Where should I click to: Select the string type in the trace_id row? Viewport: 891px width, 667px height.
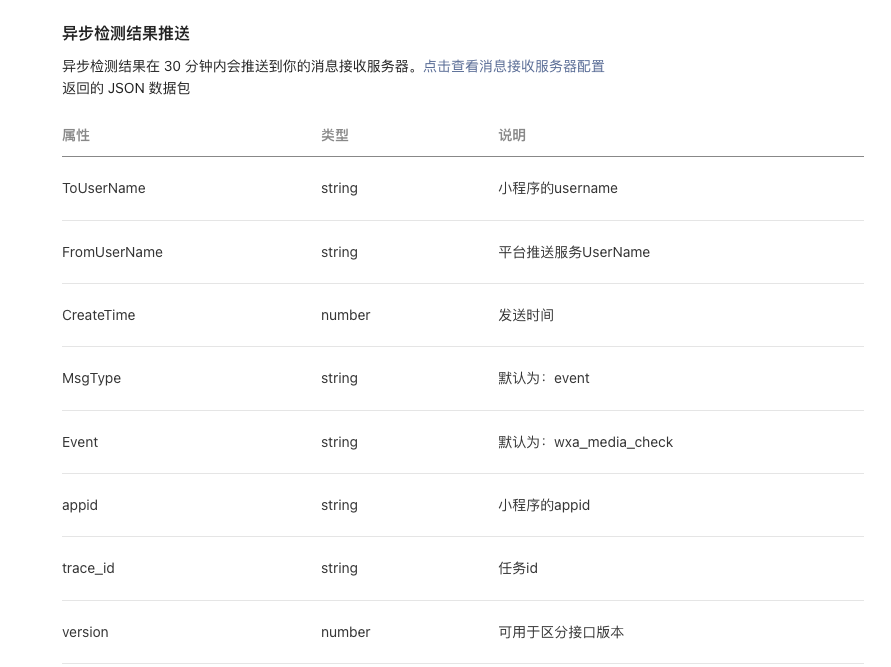339,568
